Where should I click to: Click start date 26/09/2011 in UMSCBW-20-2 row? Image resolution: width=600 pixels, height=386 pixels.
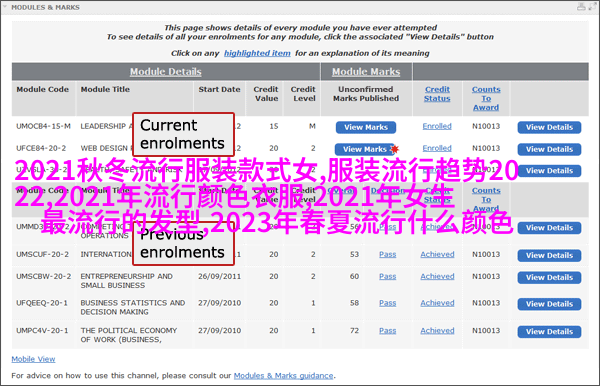pos(219,276)
